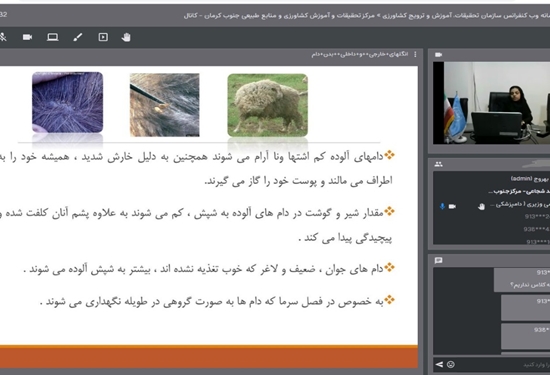This screenshot has height=375, width=550.
Task: Open the whiteboard brush tool
Action: (x=78, y=37)
